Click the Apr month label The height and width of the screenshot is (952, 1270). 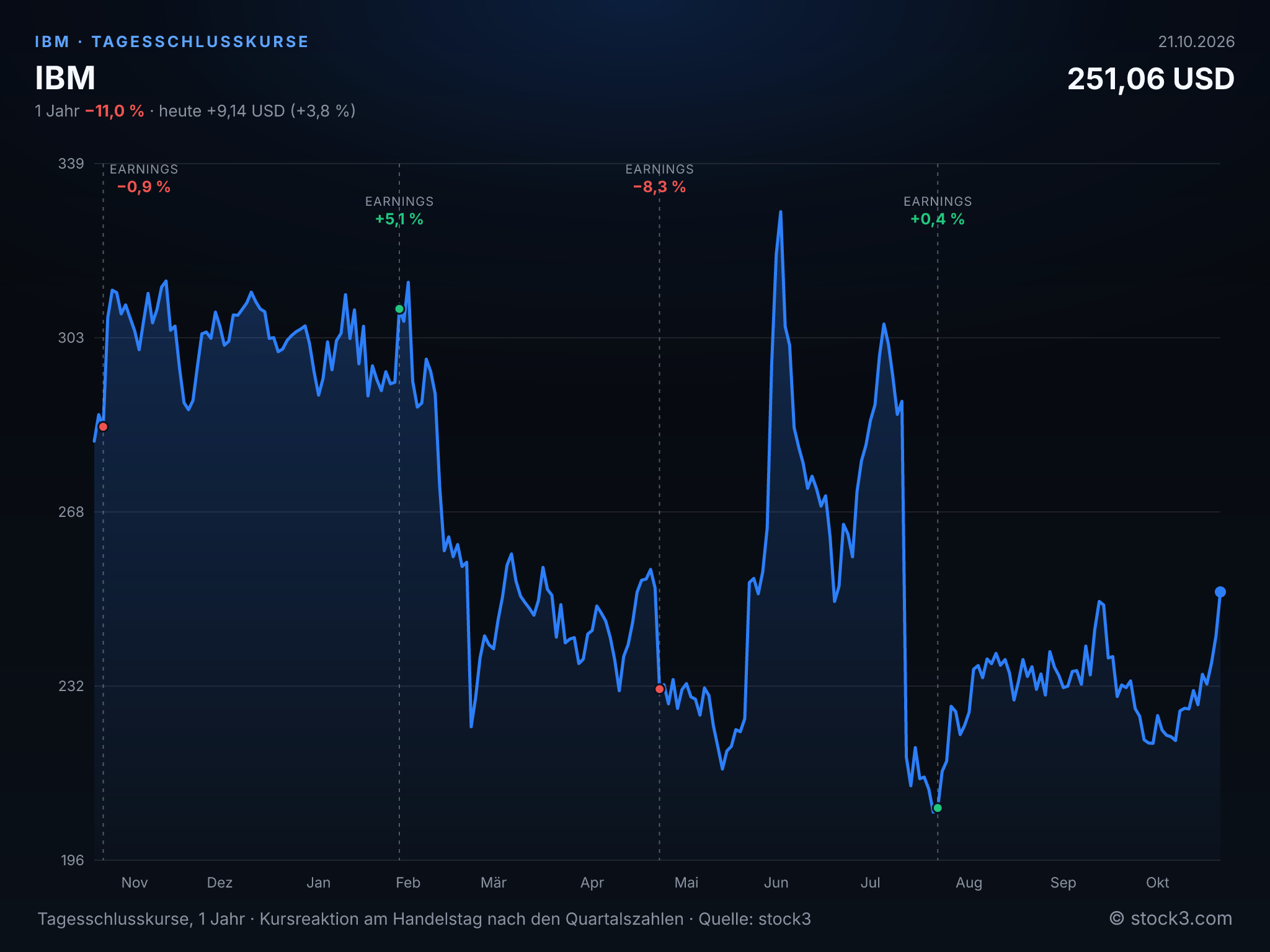592,883
